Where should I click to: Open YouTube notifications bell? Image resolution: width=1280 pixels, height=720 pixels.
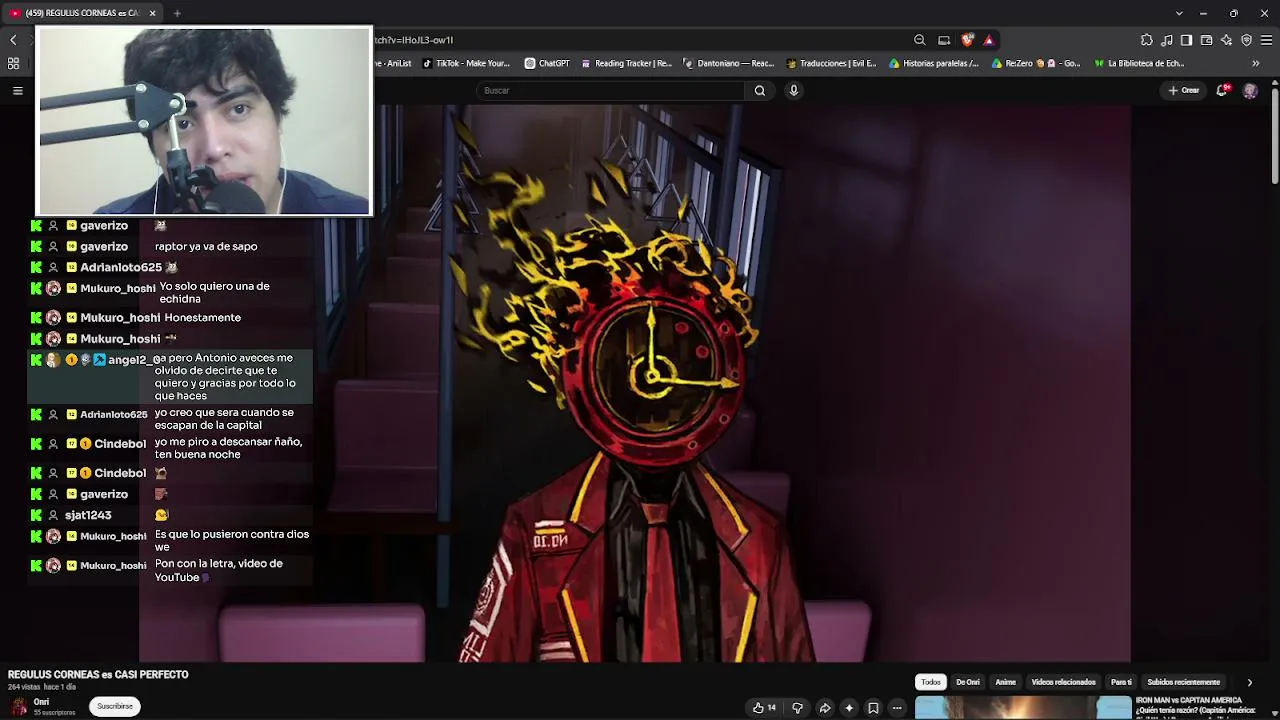tap(1223, 90)
